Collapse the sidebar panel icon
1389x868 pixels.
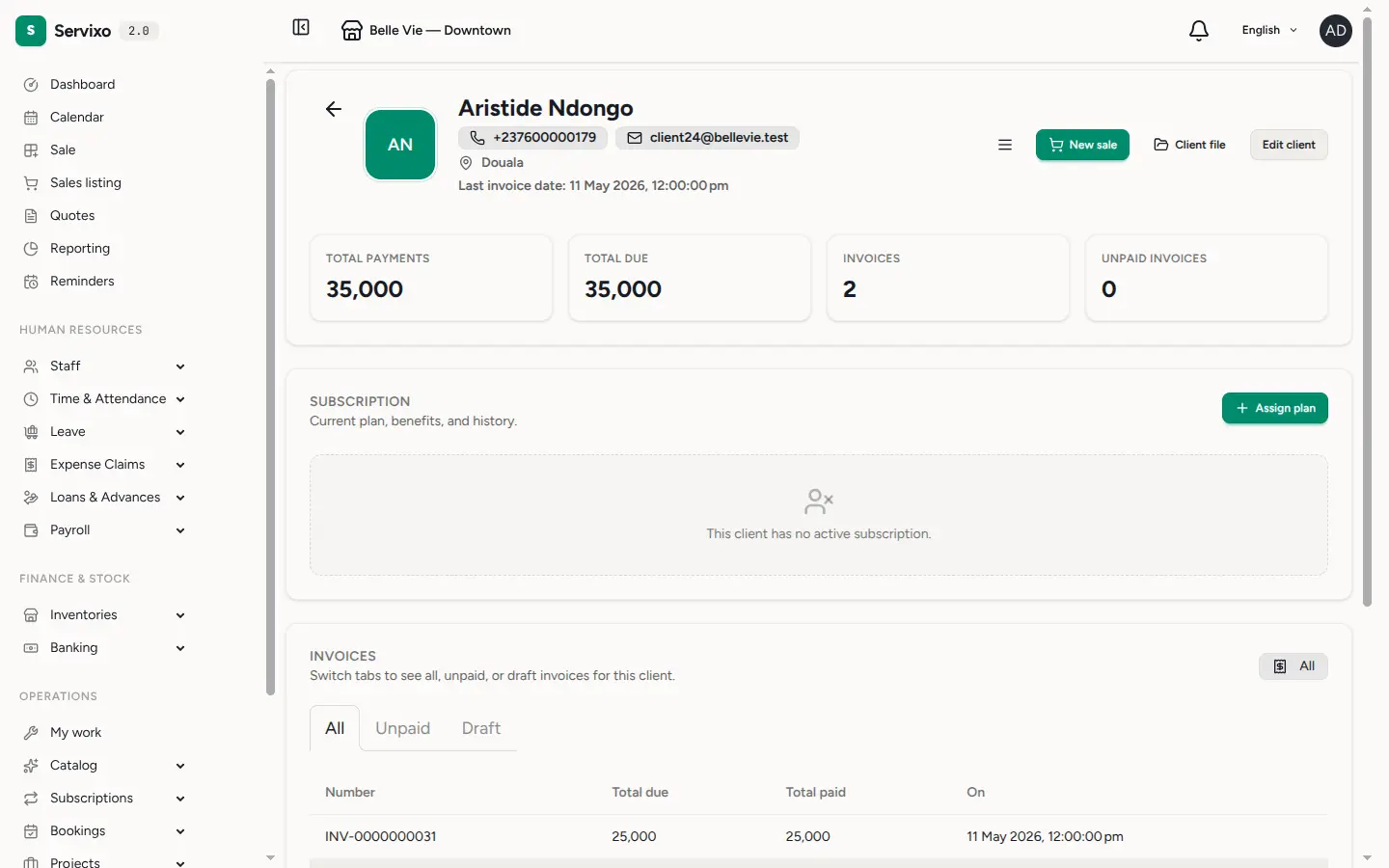click(x=301, y=28)
